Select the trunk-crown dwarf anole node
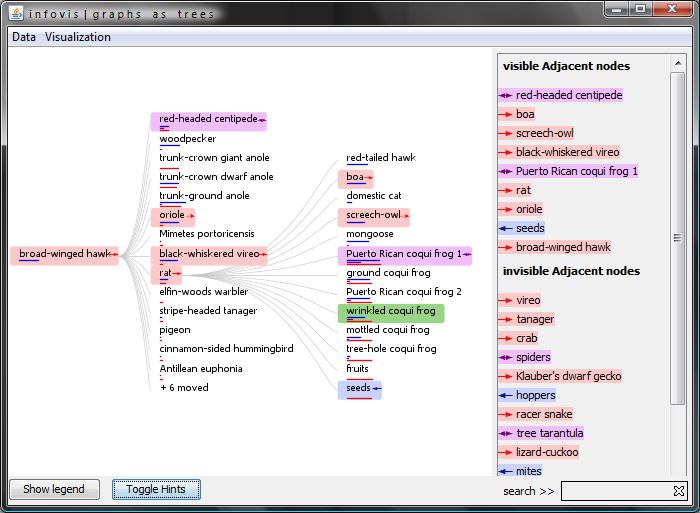The height and width of the screenshot is (513, 700). pyautogui.click(x=216, y=178)
